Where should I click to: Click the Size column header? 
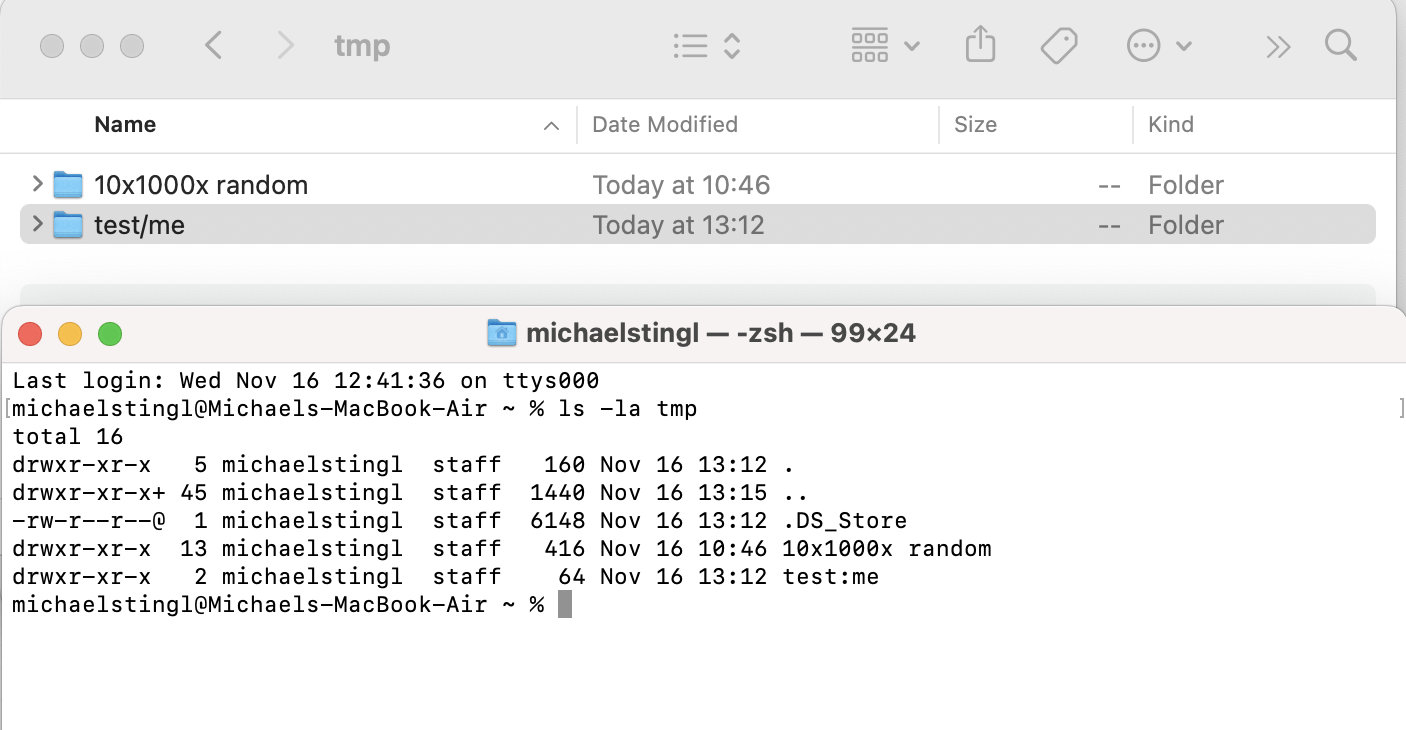[x=975, y=124]
